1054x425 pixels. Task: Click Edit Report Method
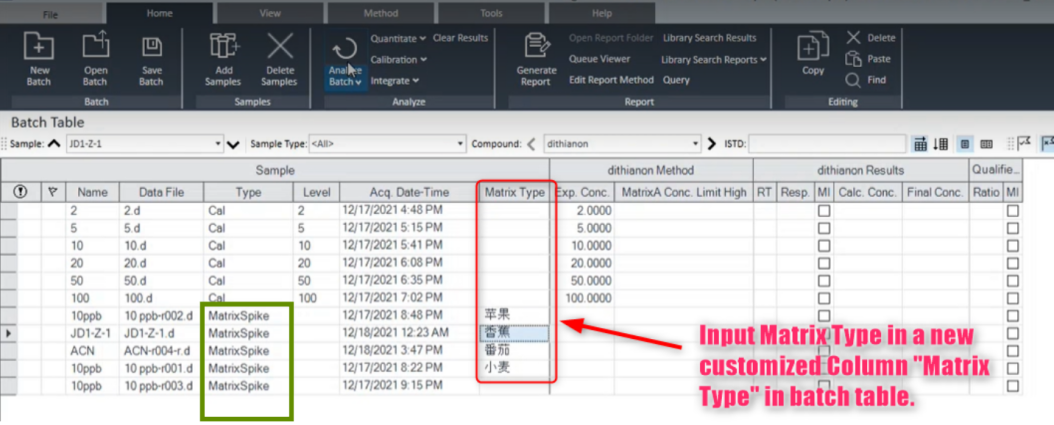pyautogui.click(x=611, y=79)
